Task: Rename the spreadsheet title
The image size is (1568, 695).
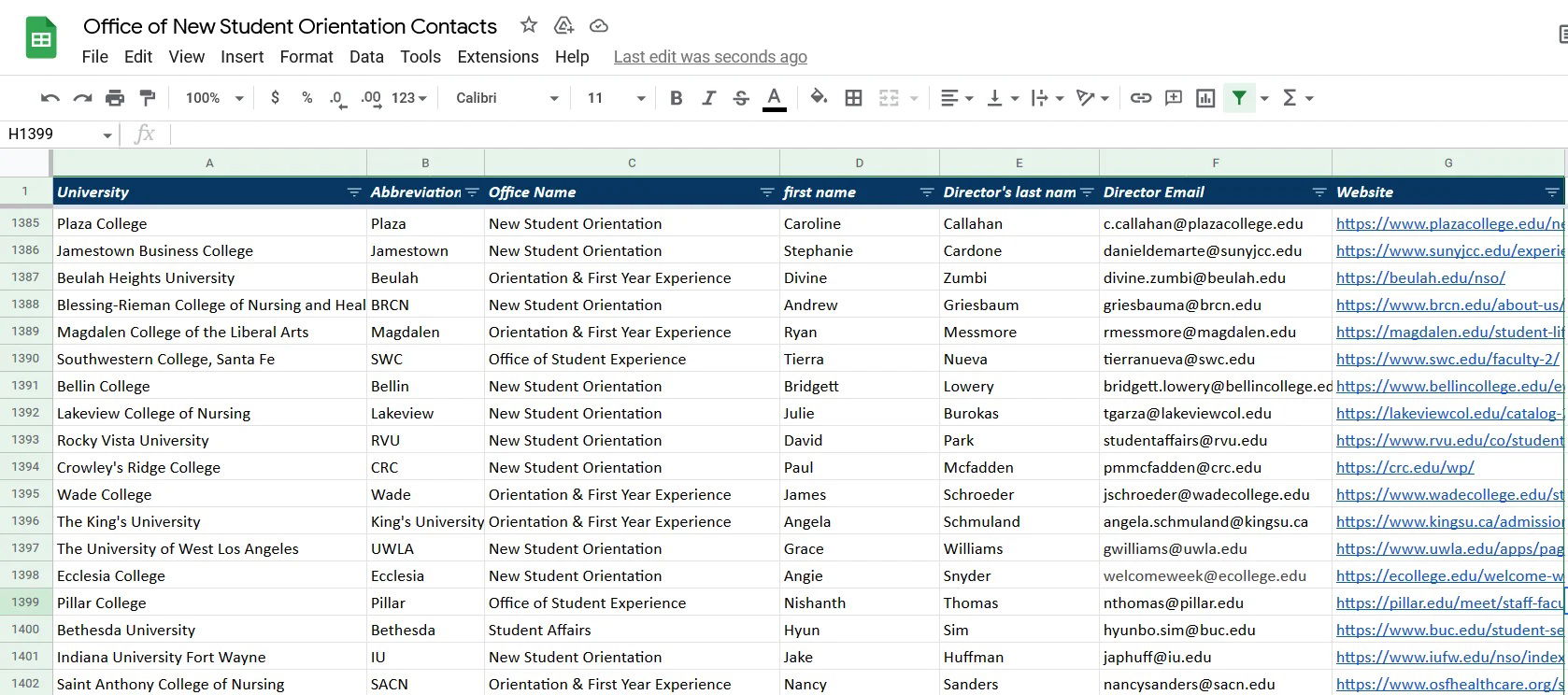Action: pyautogui.click(x=290, y=26)
